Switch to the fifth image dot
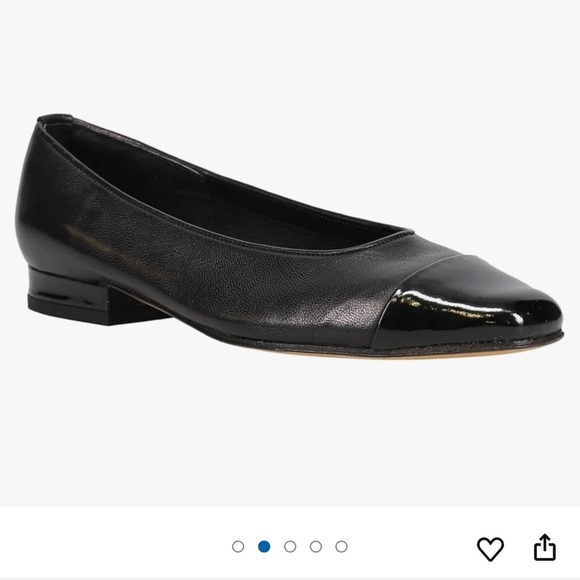The image size is (580, 580). [x=341, y=546]
